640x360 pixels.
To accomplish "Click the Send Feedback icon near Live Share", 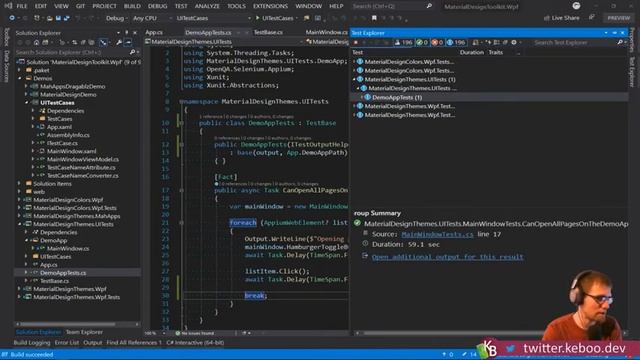I will click(x=591, y=18).
